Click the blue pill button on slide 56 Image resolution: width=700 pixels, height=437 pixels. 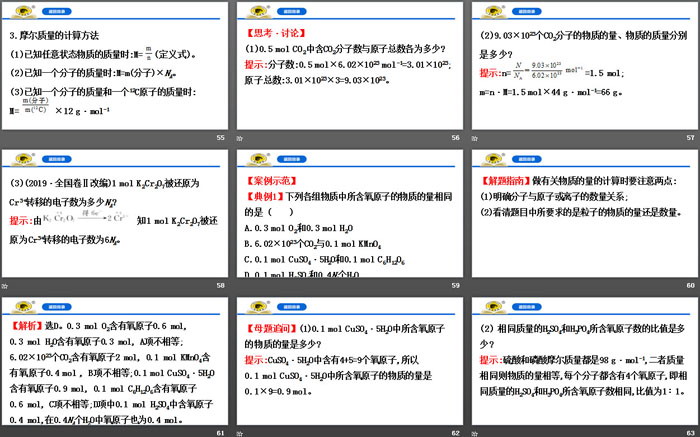point(292,11)
